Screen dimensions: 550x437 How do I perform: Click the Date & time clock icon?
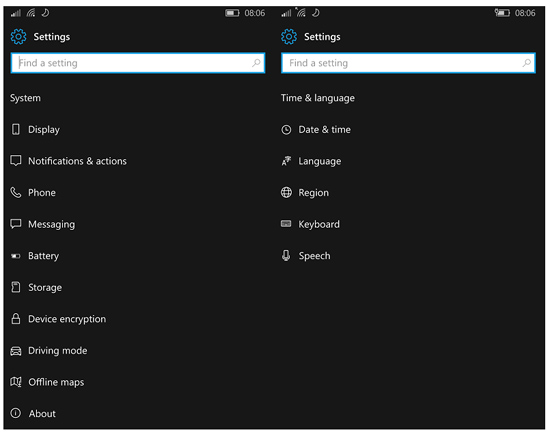[286, 130]
